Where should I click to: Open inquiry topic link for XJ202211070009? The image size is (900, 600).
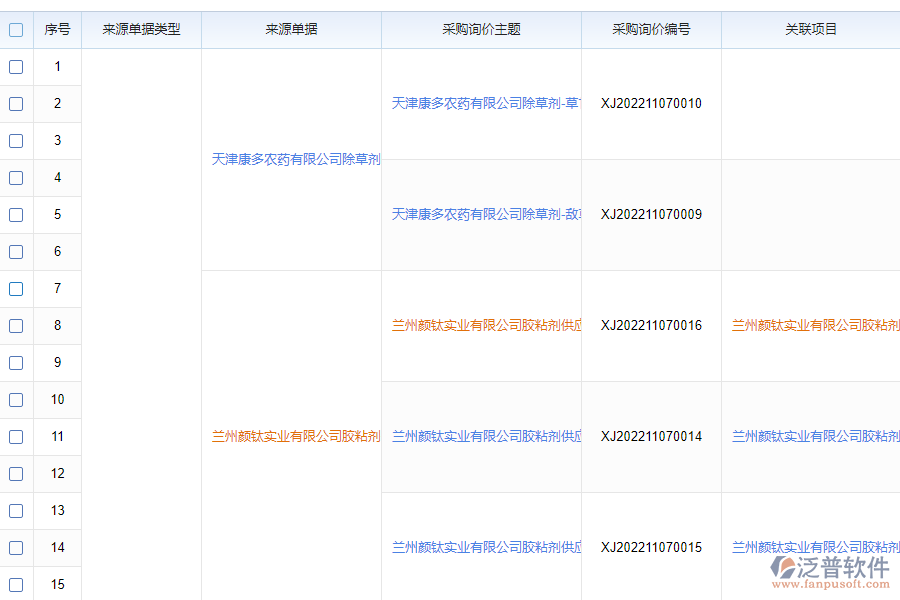point(486,215)
